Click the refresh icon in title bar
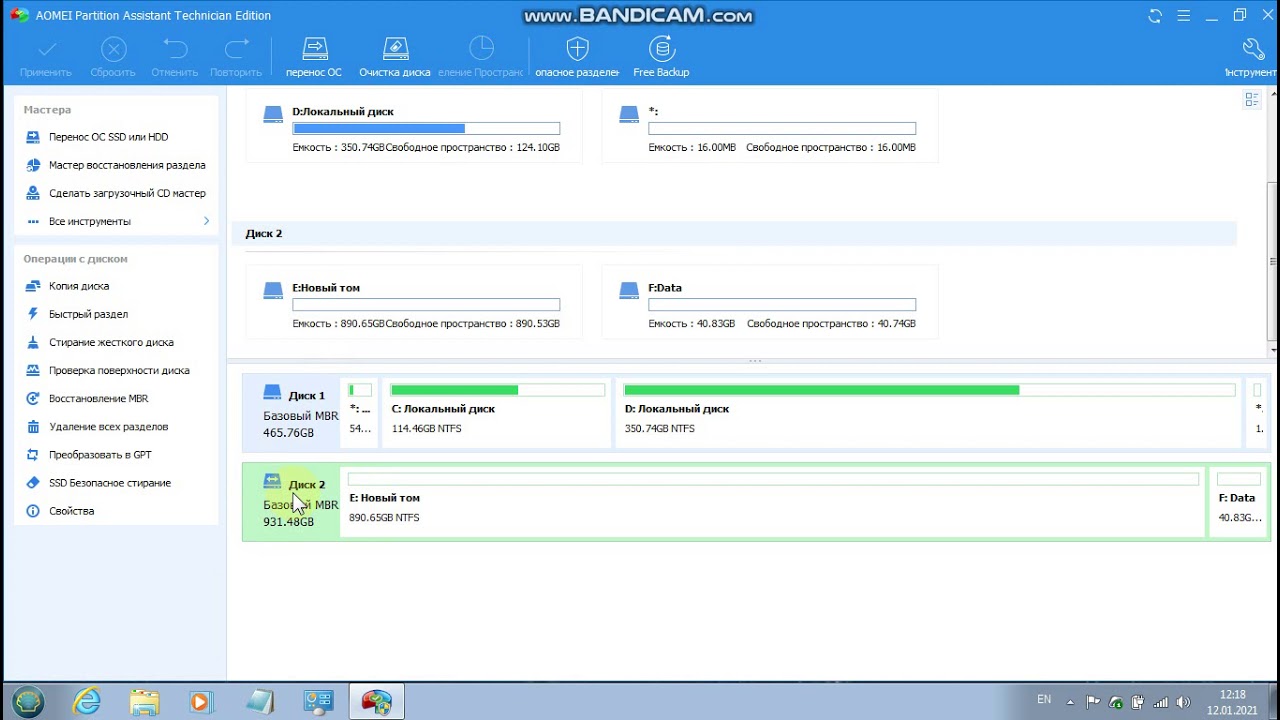The width and height of the screenshot is (1280, 720). (1155, 16)
